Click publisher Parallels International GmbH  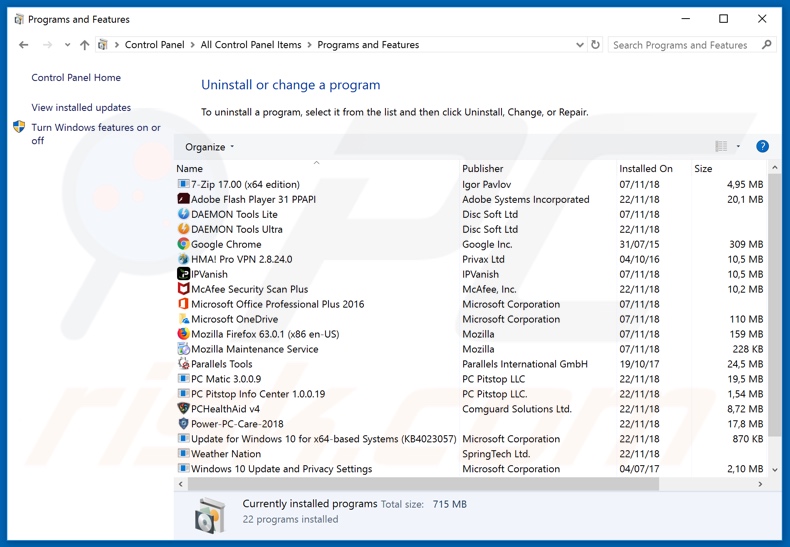525,364
